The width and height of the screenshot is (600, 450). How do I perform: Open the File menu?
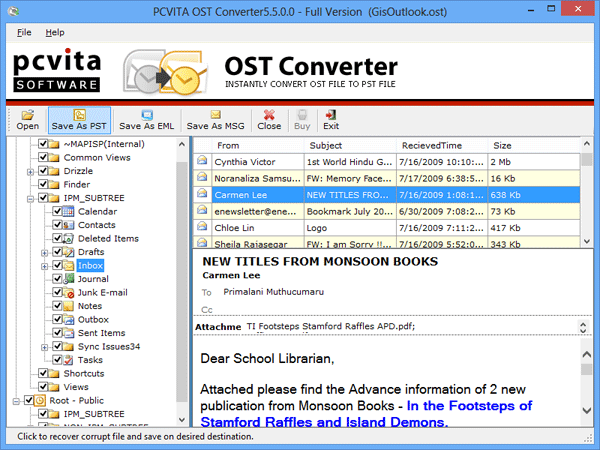click(24, 33)
